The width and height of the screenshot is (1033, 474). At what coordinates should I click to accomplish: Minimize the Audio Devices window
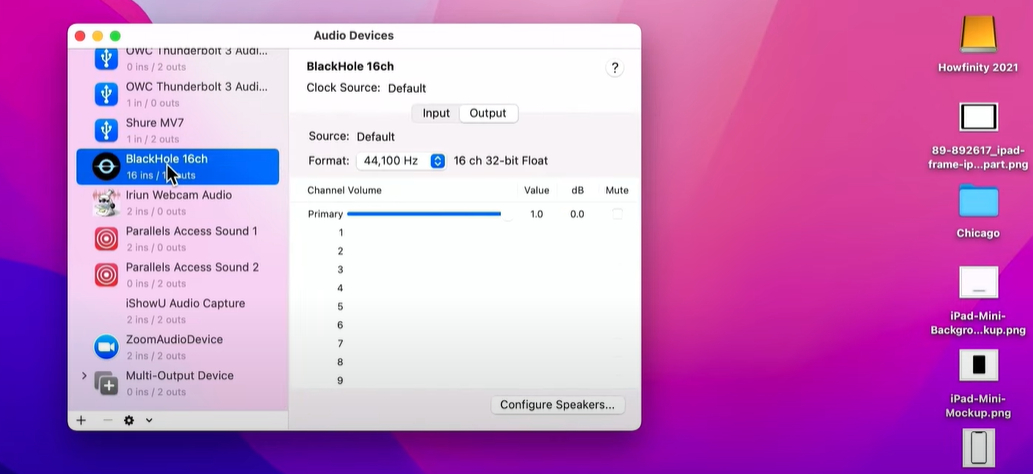click(x=98, y=36)
